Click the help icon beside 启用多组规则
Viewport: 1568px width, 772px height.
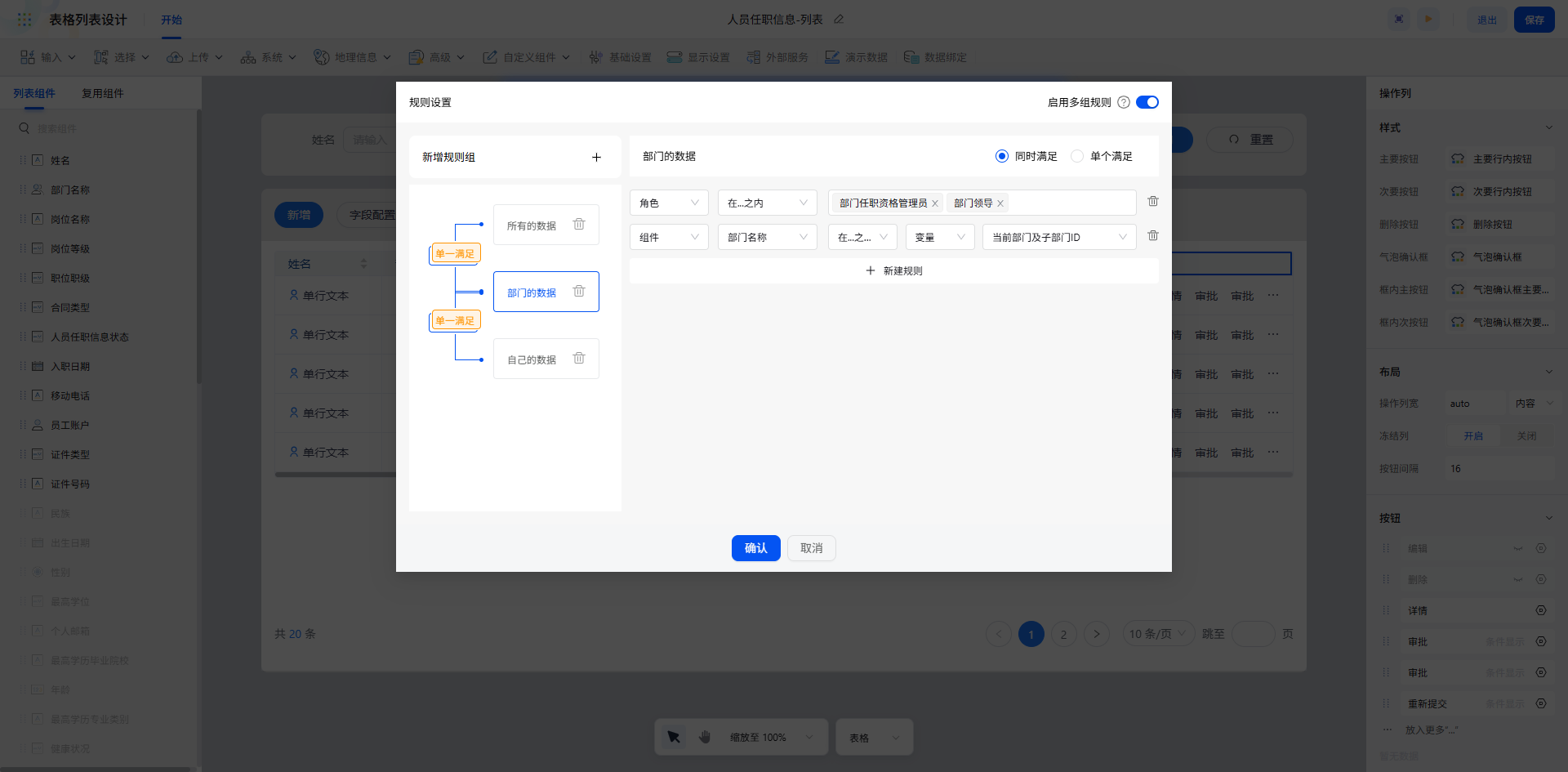pyautogui.click(x=1124, y=102)
